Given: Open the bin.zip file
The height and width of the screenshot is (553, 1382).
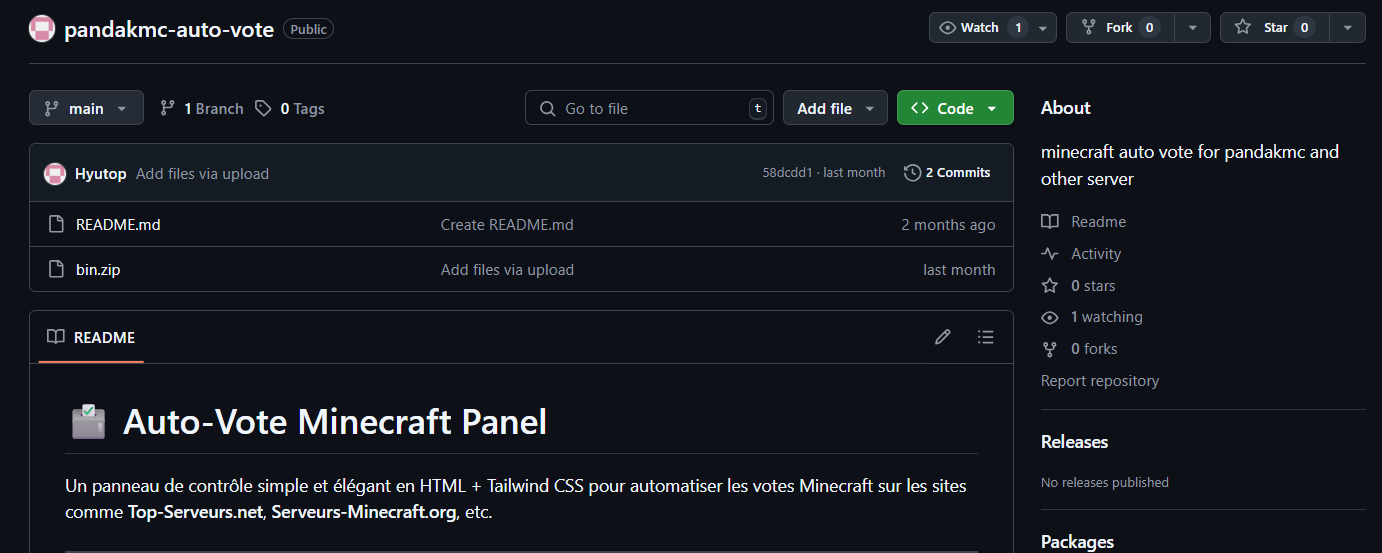Looking at the screenshot, I should pos(98,270).
